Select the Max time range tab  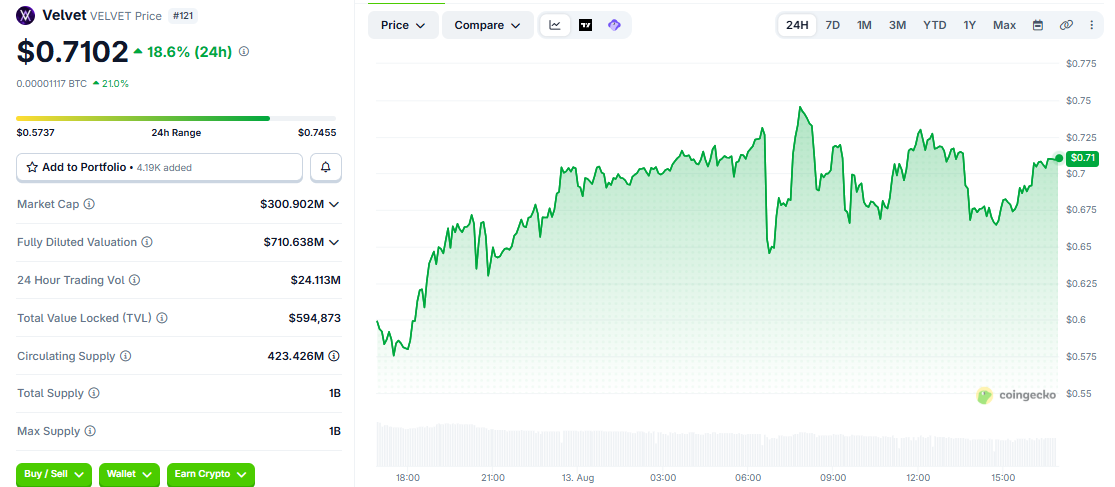coord(1004,25)
